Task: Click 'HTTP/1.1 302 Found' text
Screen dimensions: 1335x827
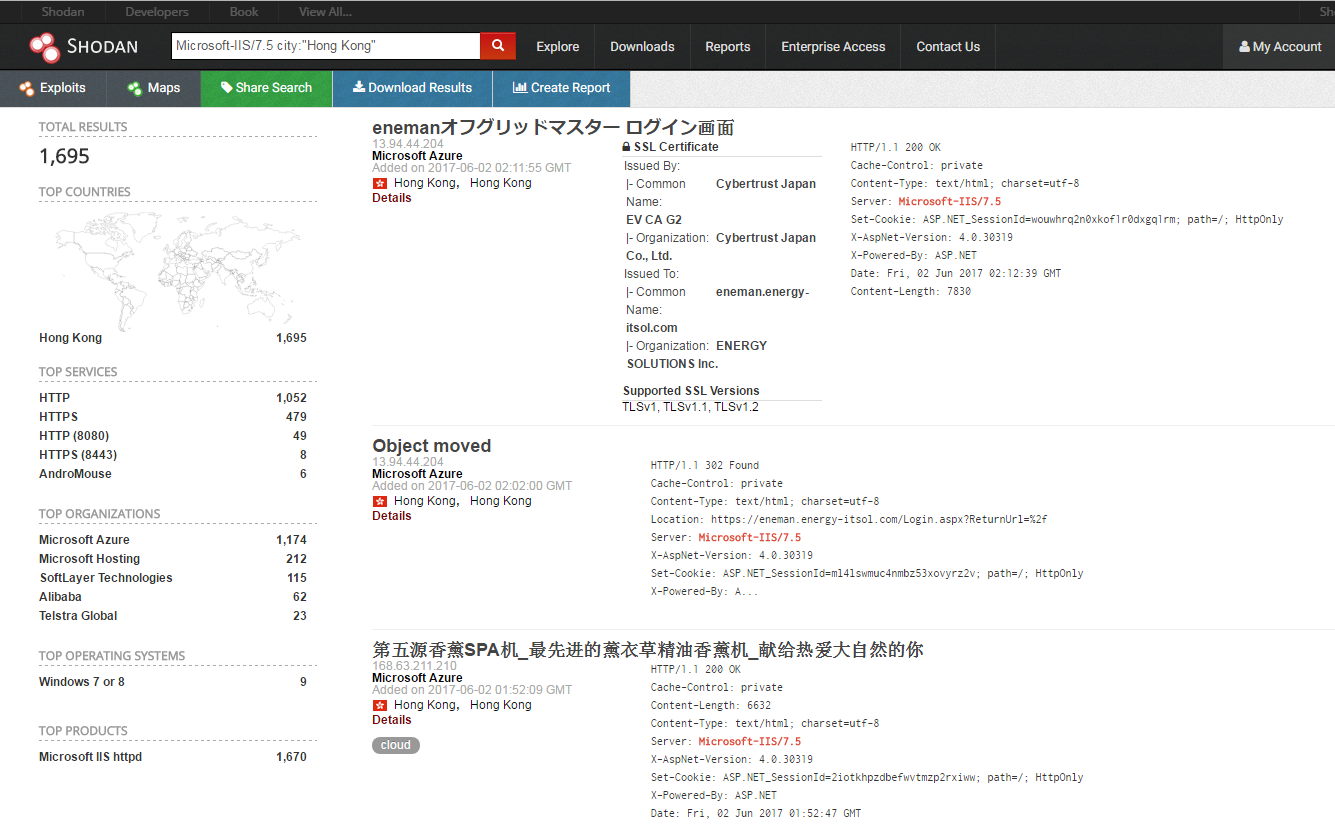Action: coord(705,465)
